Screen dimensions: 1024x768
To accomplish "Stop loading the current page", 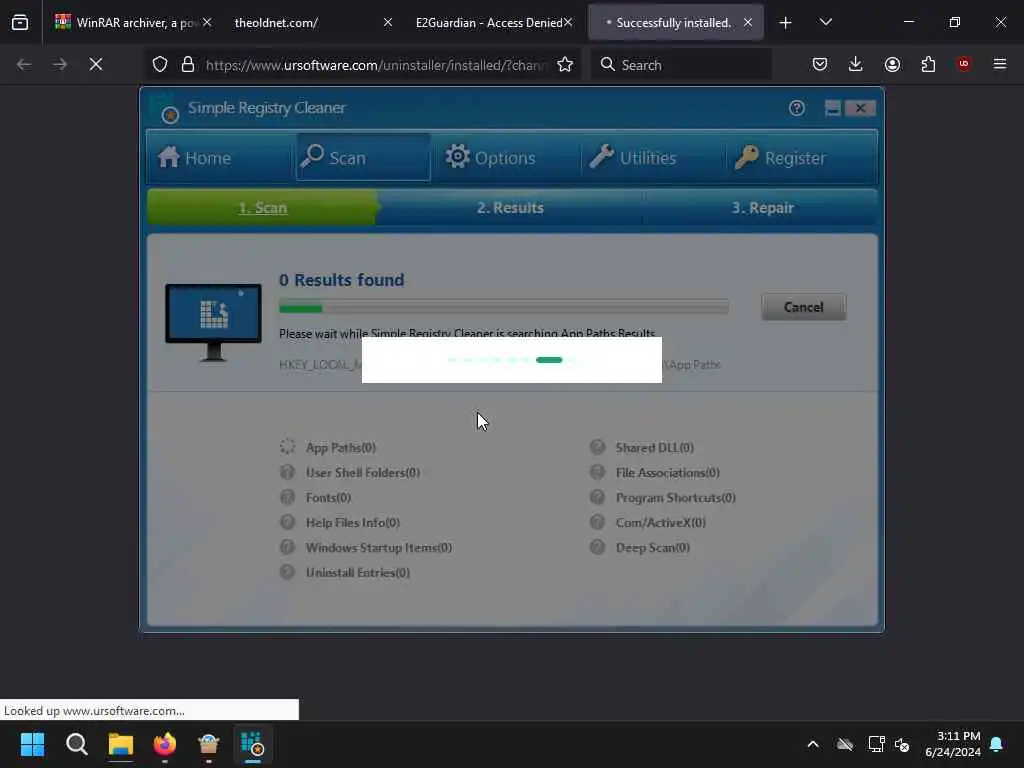I will click(x=96, y=64).
